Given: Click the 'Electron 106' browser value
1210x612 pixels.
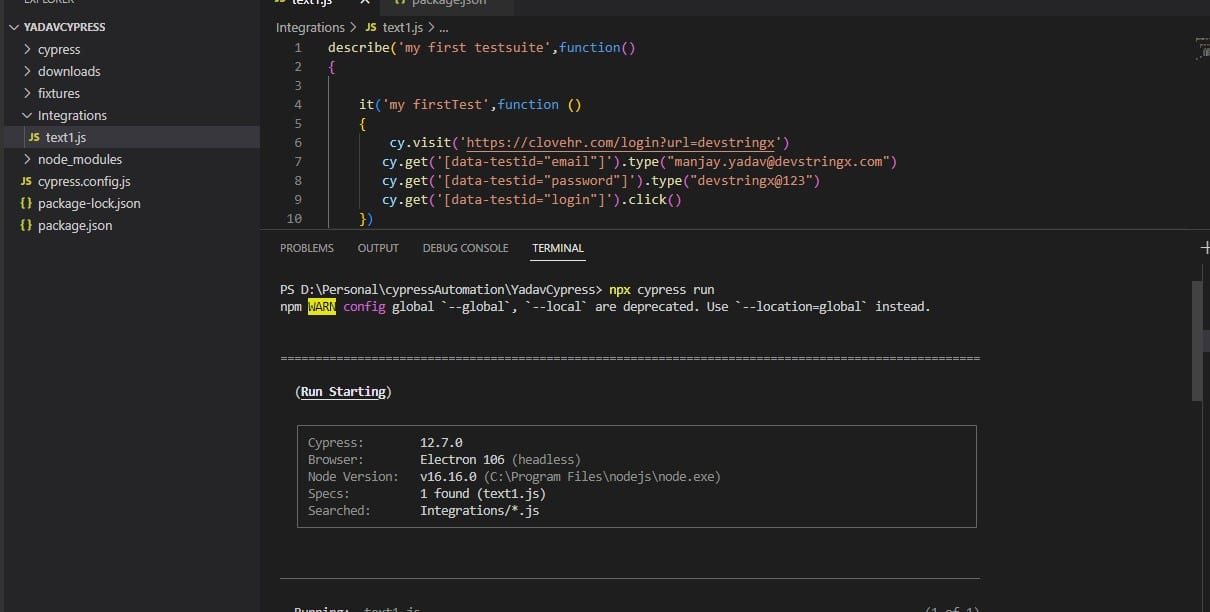Looking at the screenshot, I should 462,459.
